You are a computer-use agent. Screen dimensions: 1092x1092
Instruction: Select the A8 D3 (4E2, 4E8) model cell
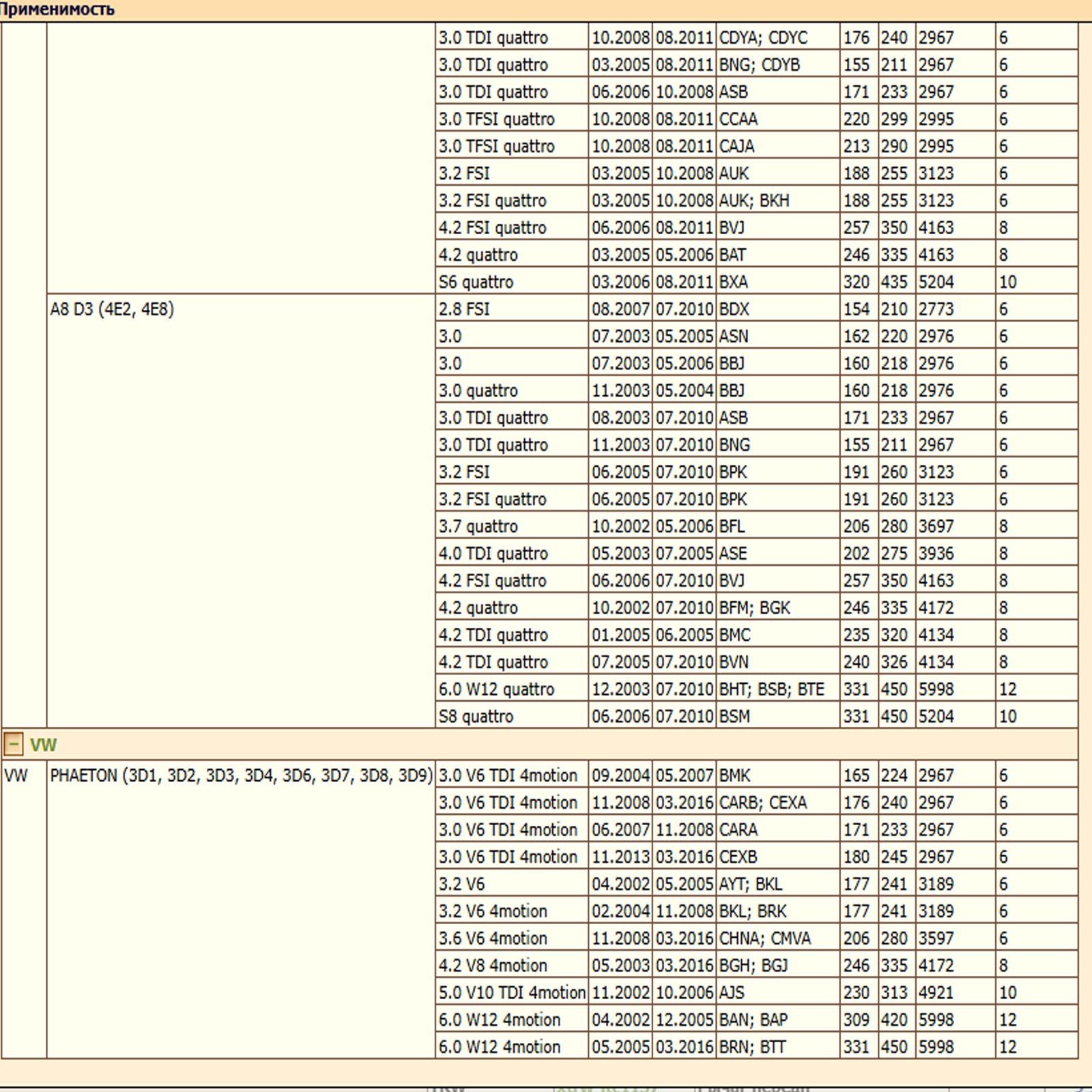(241, 511)
